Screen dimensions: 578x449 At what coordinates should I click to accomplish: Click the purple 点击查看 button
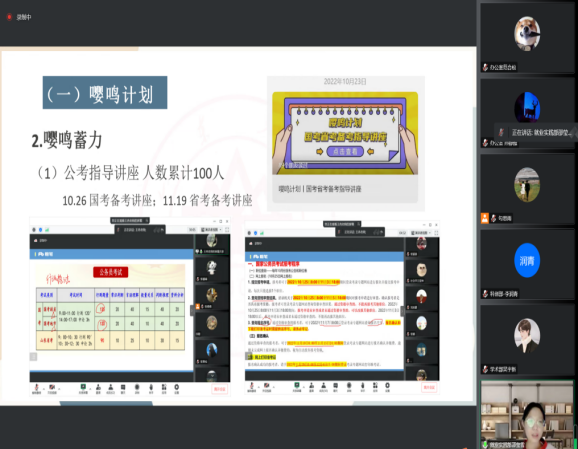click(x=345, y=152)
